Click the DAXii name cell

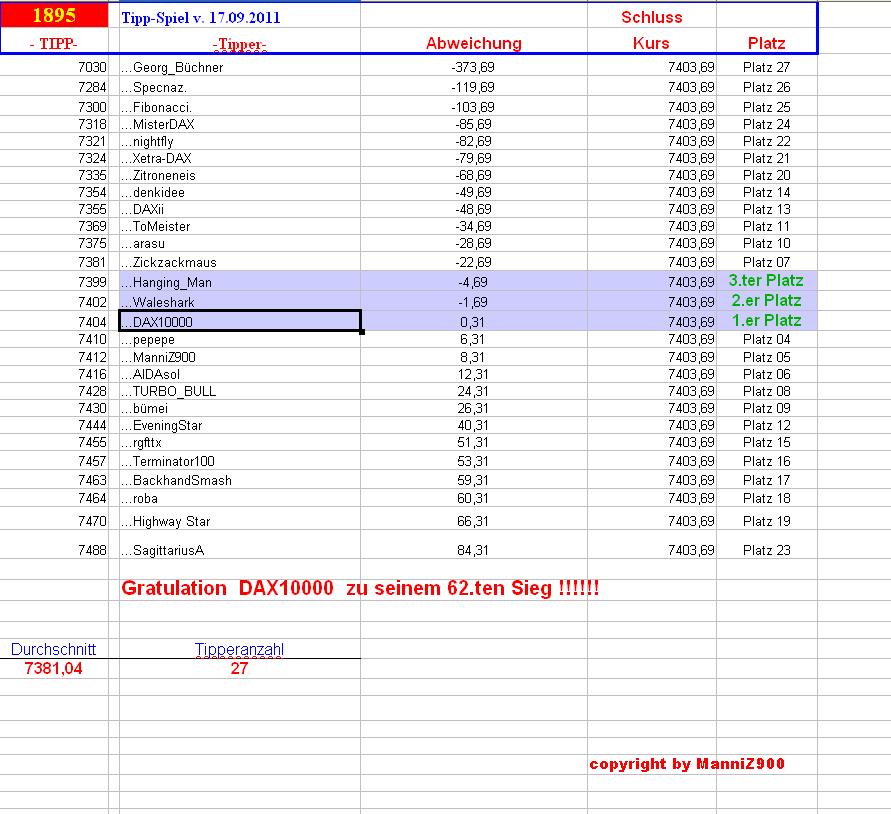[240, 209]
